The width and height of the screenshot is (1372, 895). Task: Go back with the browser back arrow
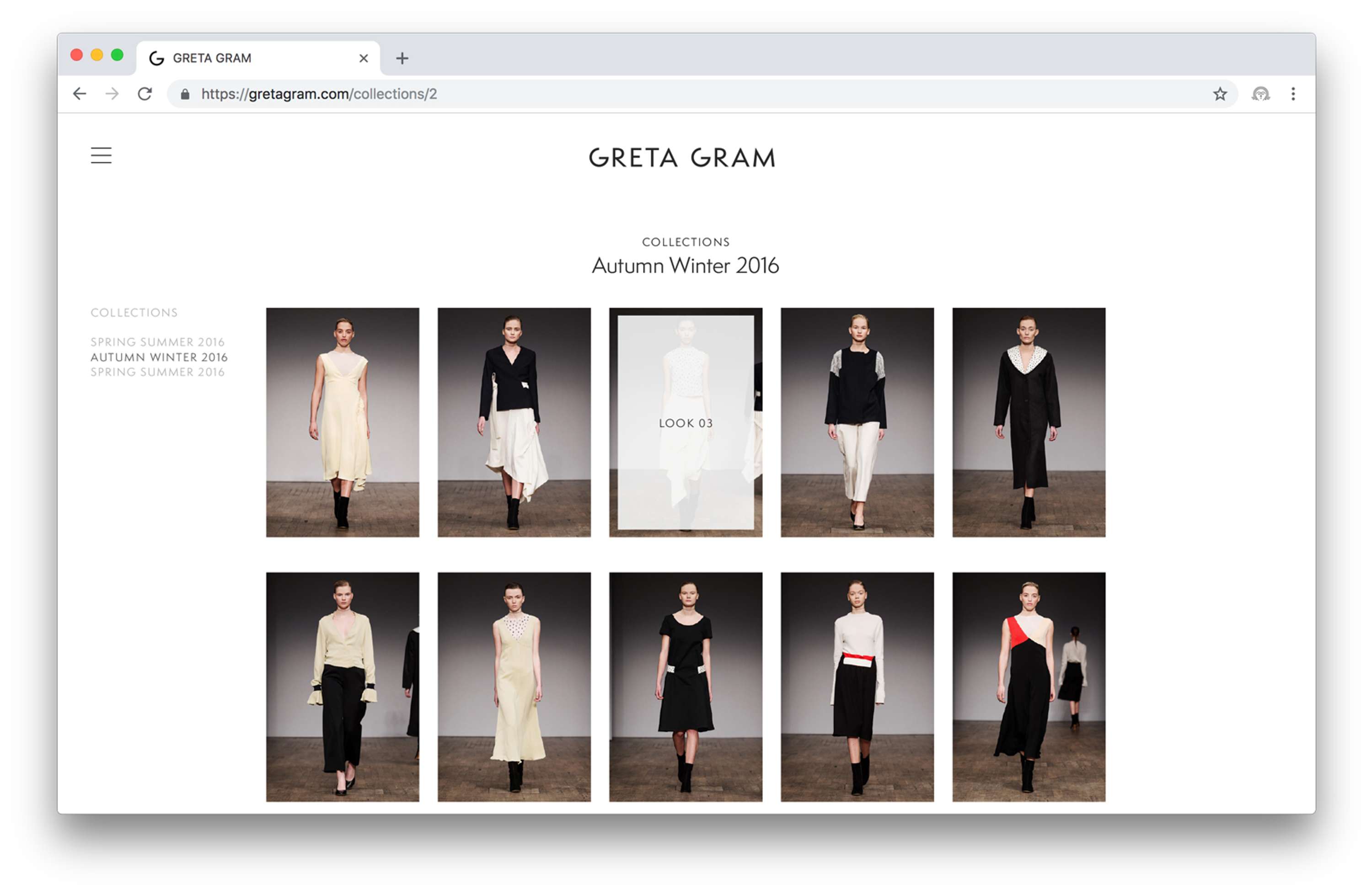coord(80,94)
